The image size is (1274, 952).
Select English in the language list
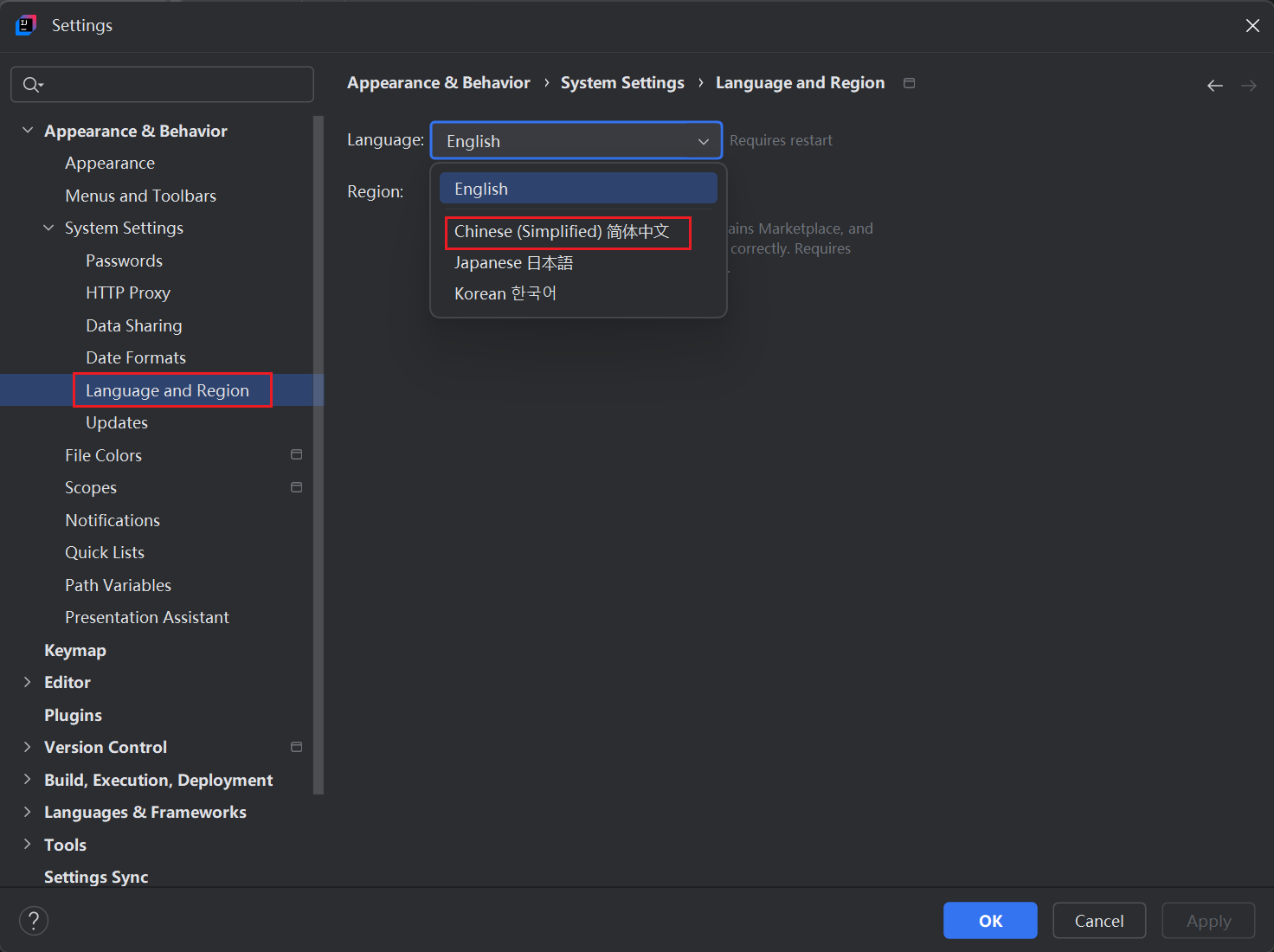[578, 189]
